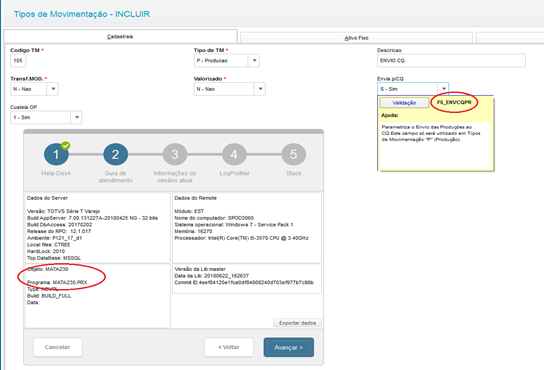The height and width of the screenshot is (370, 544).
Task: Click the F5_ENVCQPR field name text
Action: pyautogui.click(x=454, y=102)
